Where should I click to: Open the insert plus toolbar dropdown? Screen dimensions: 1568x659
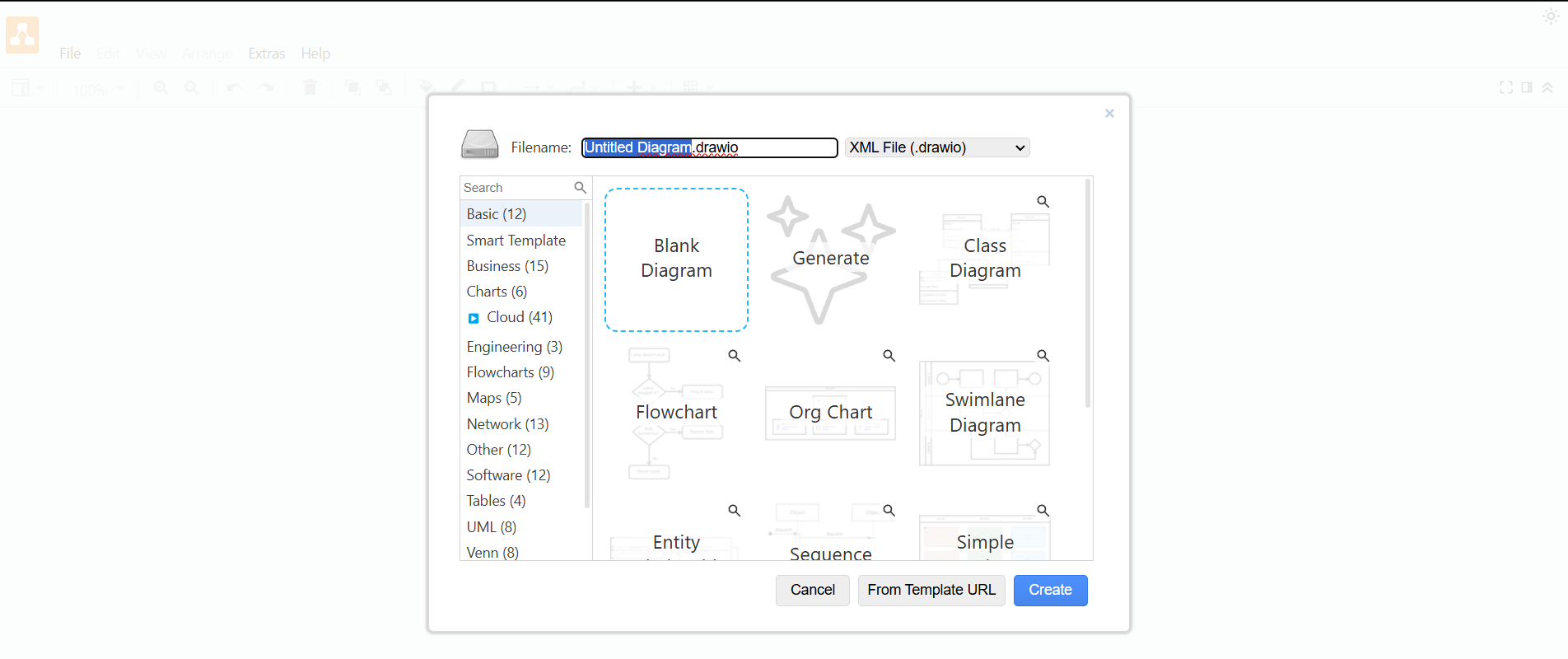click(642, 87)
